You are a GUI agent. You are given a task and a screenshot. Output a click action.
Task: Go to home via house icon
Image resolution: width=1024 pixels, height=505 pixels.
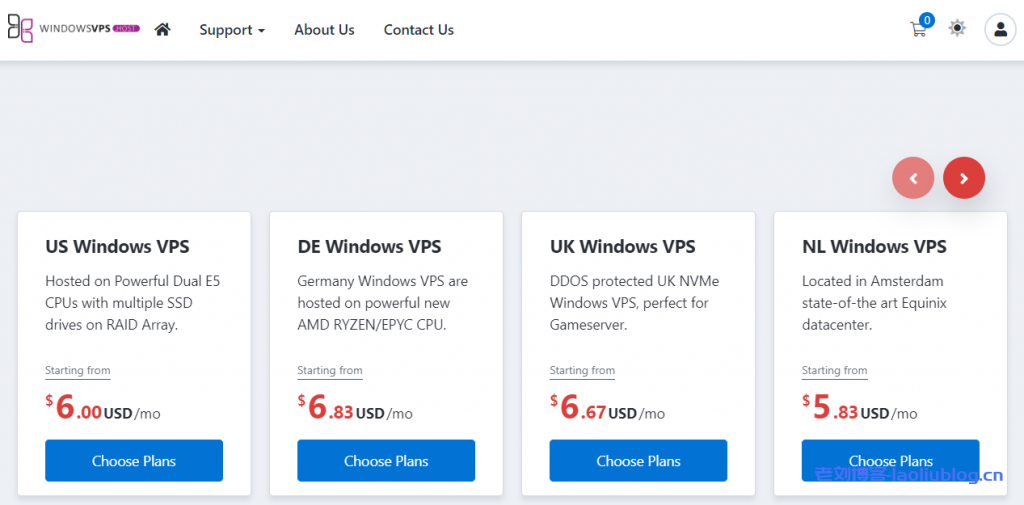coord(162,30)
